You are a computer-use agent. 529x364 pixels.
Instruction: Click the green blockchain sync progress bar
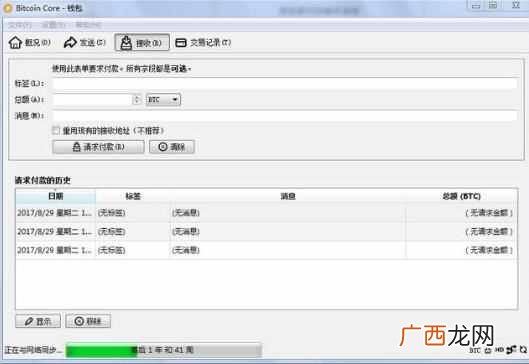coord(163,350)
